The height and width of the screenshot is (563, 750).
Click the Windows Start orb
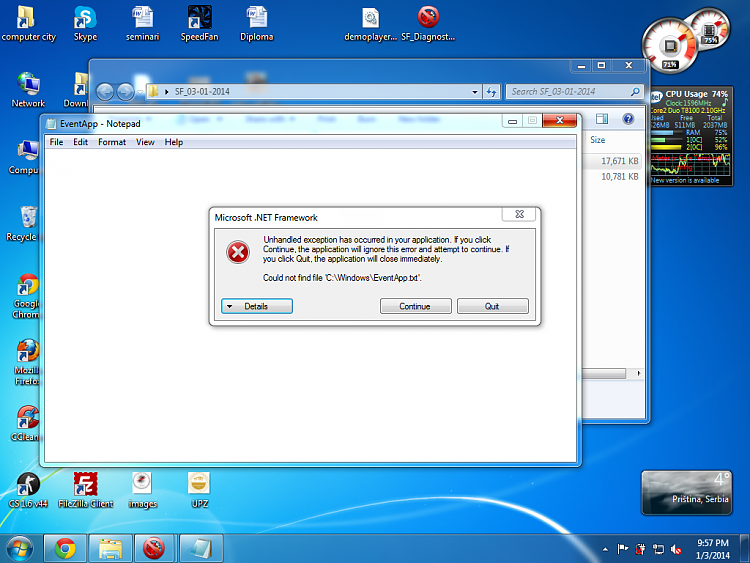click(19, 549)
